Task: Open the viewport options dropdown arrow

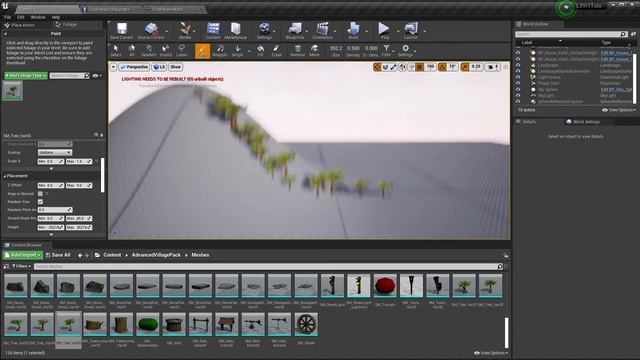Action: click(113, 67)
